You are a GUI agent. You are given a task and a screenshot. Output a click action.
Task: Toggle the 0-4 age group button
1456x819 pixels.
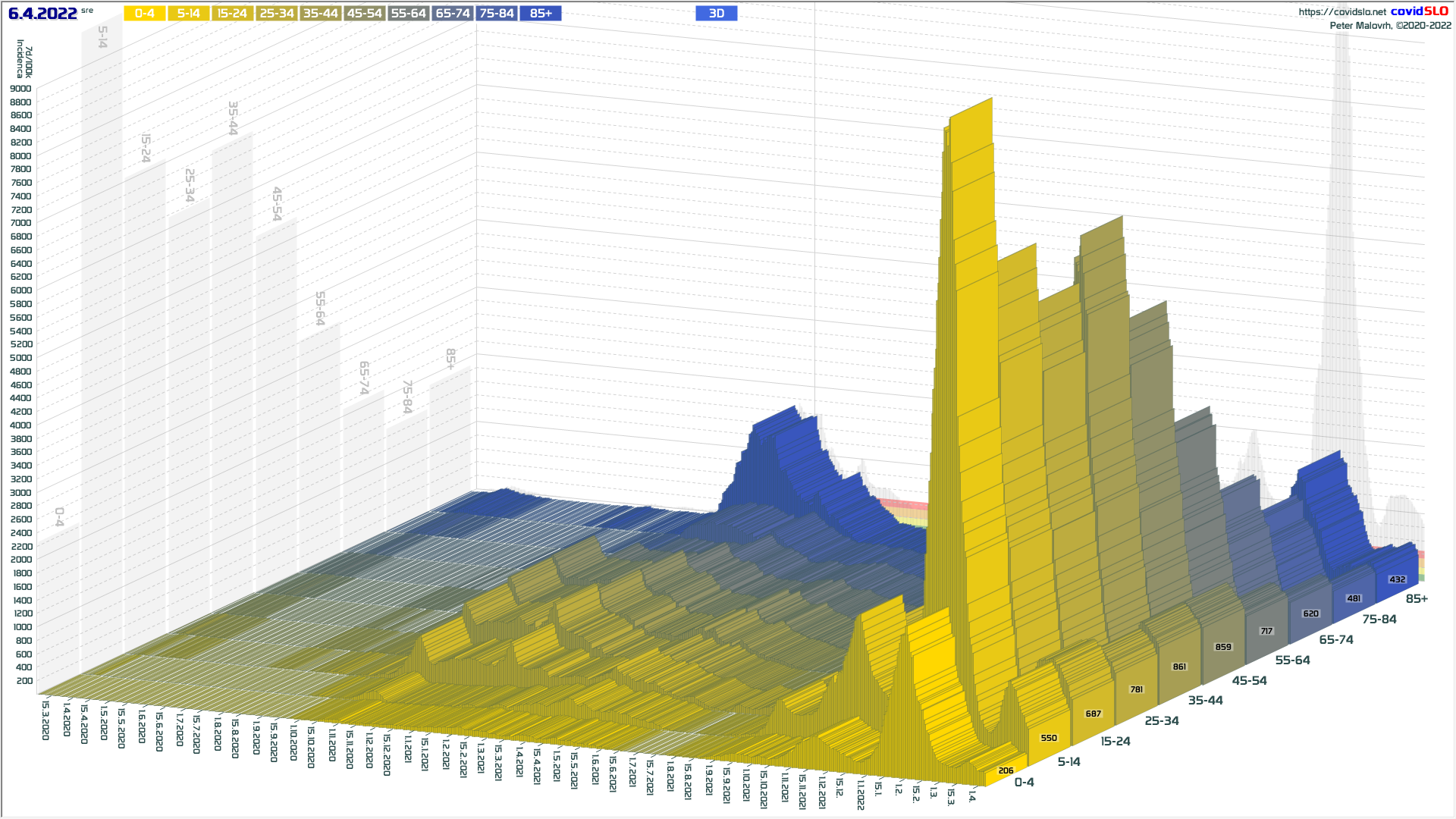tap(145, 14)
